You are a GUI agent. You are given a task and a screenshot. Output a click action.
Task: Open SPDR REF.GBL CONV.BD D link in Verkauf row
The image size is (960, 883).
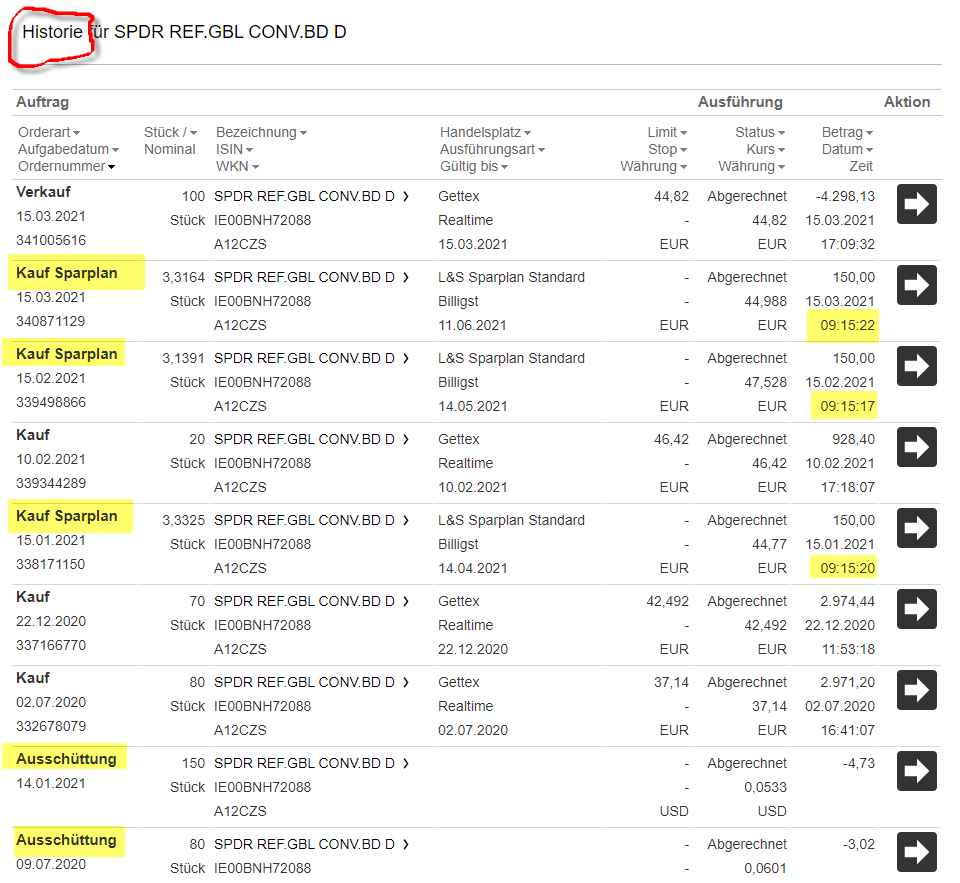tap(311, 197)
